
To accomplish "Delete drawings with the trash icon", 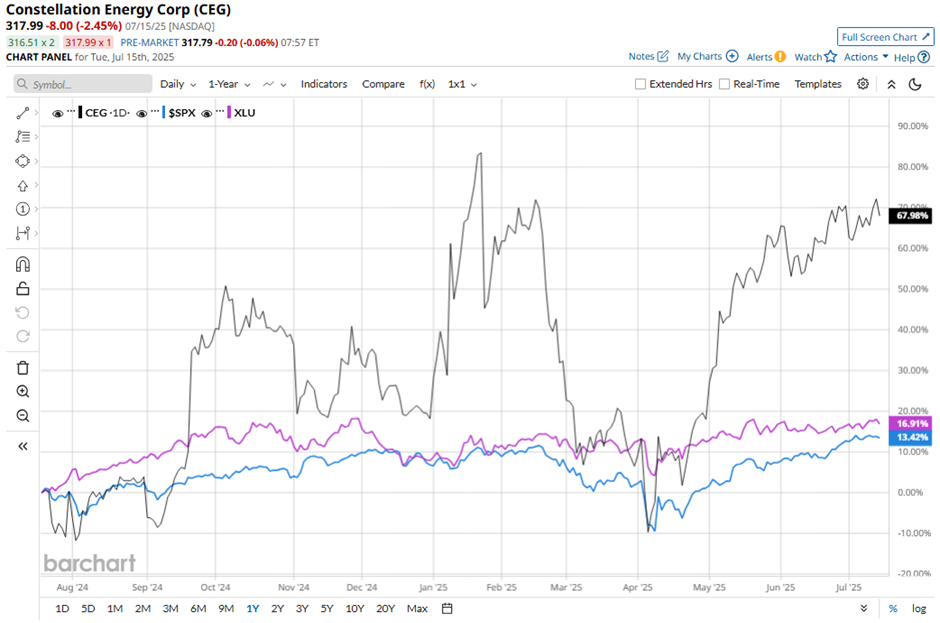I will (23, 368).
